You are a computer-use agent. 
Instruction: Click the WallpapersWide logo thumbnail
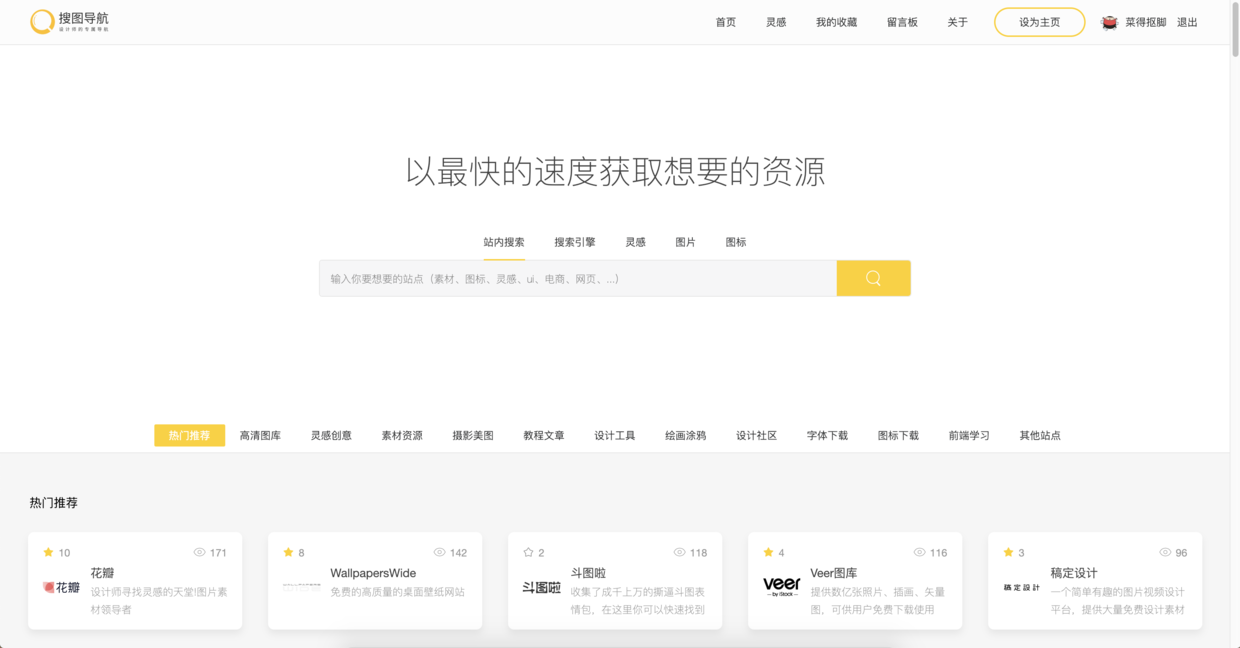(301, 587)
